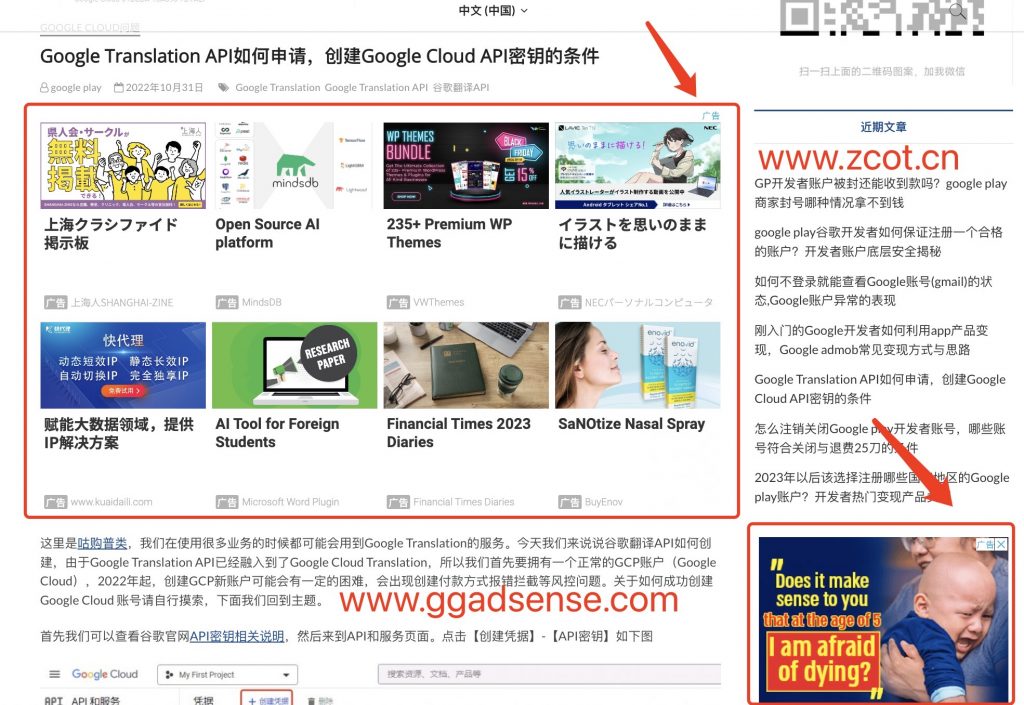Click the 赋能大数据领域 ad headline
This screenshot has height=705, width=1024.
coord(119,433)
